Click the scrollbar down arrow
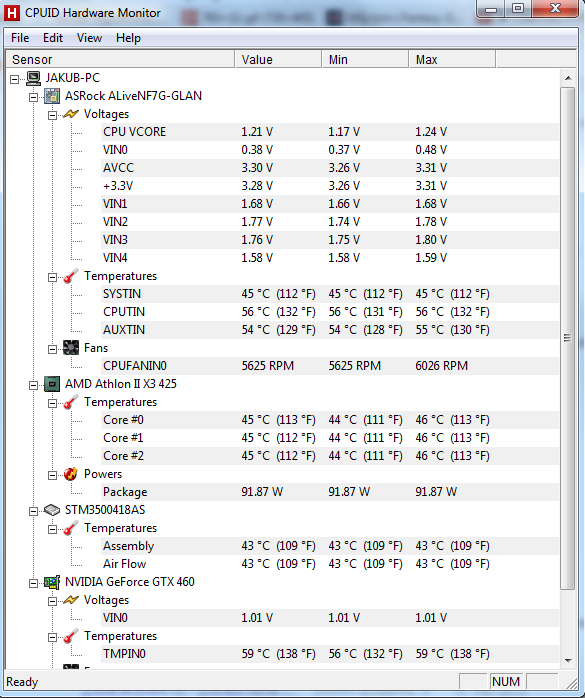This screenshot has height=698, width=585. (568, 661)
